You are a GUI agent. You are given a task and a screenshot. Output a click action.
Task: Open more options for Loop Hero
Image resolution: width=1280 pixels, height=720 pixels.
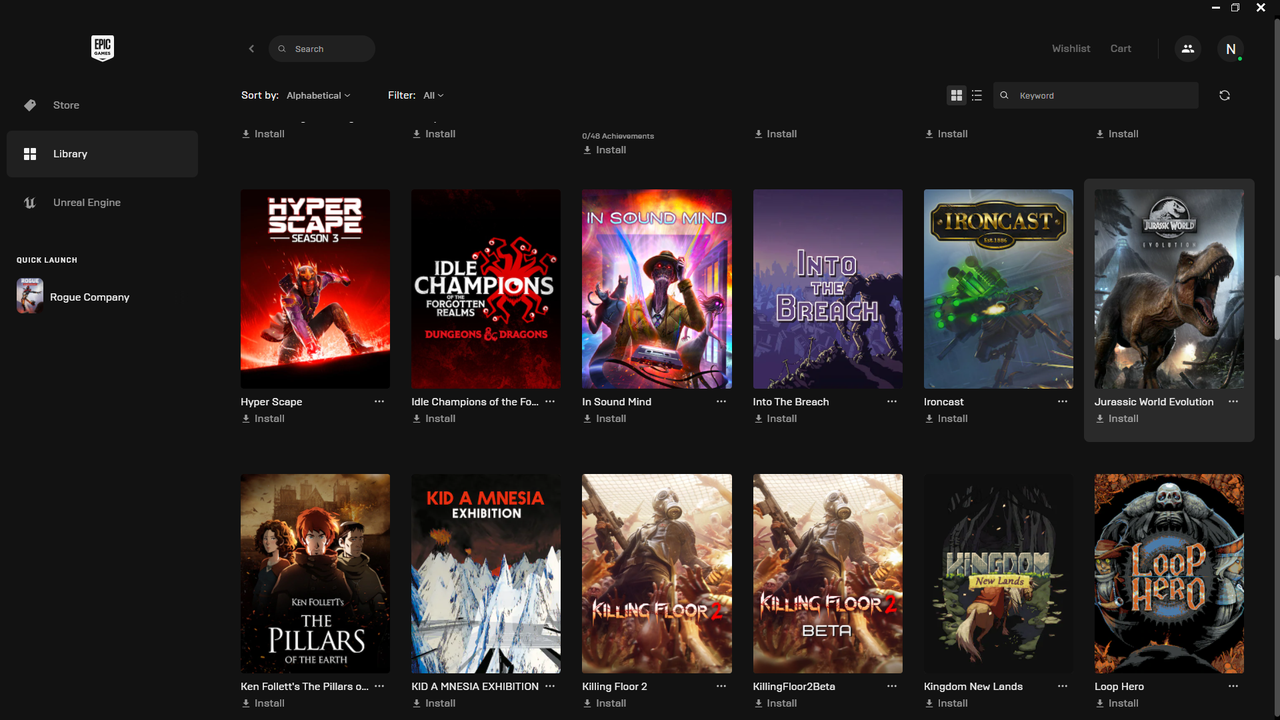pos(1233,686)
